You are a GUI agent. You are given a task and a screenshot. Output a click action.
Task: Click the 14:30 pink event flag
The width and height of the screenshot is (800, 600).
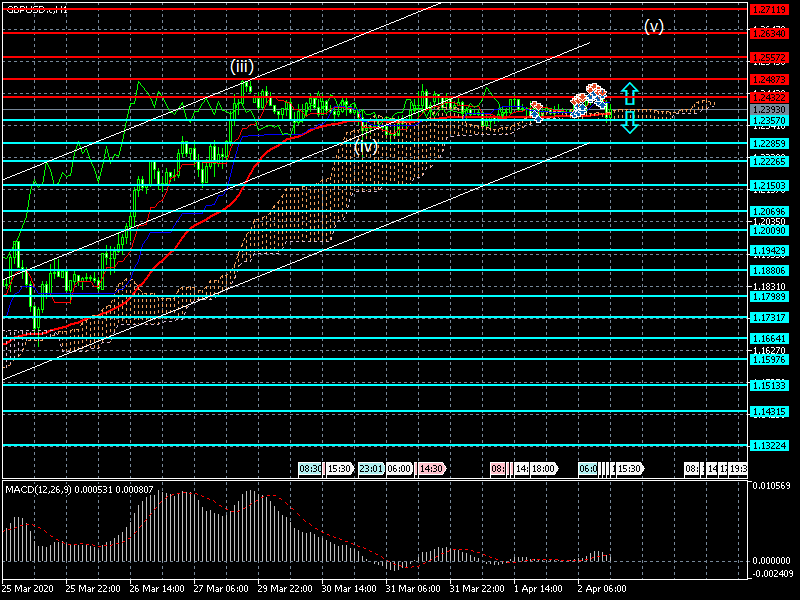point(431,468)
